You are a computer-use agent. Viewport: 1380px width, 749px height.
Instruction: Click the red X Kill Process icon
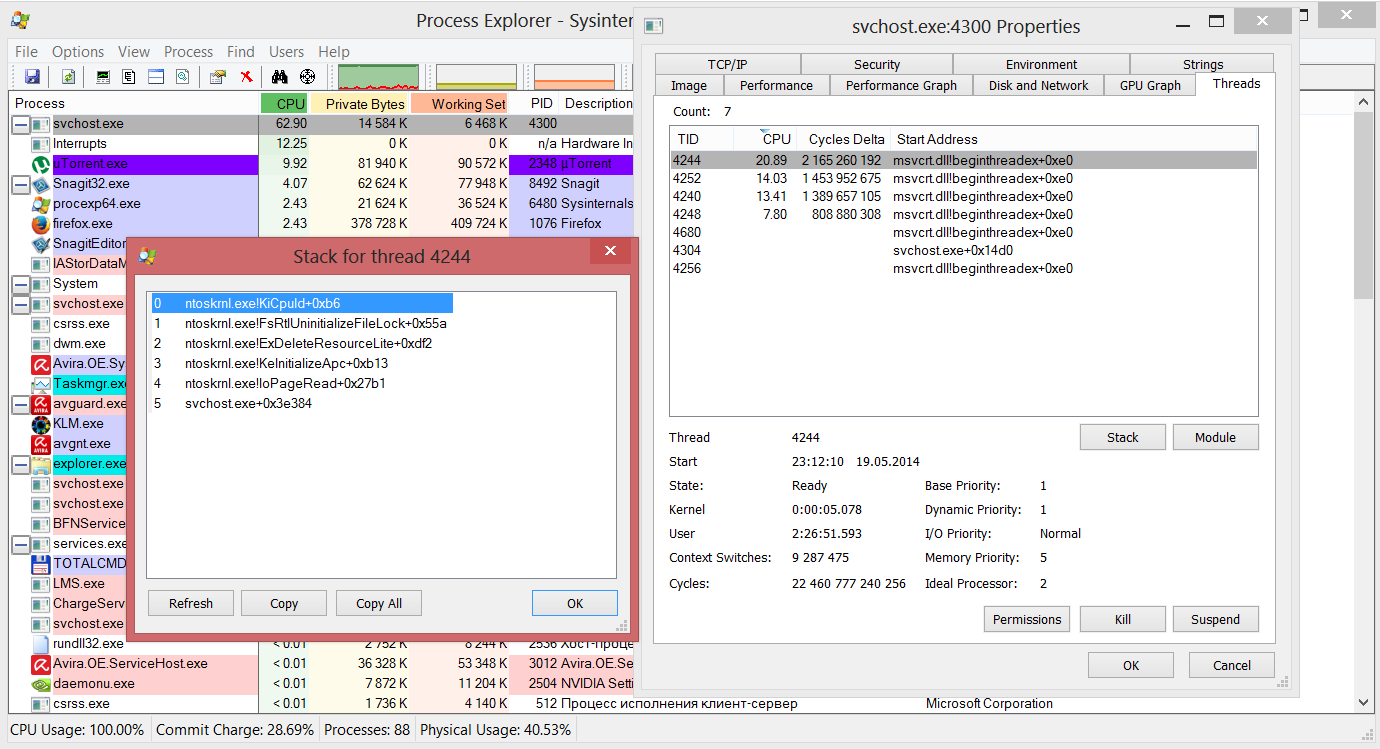tap(246, 77)
